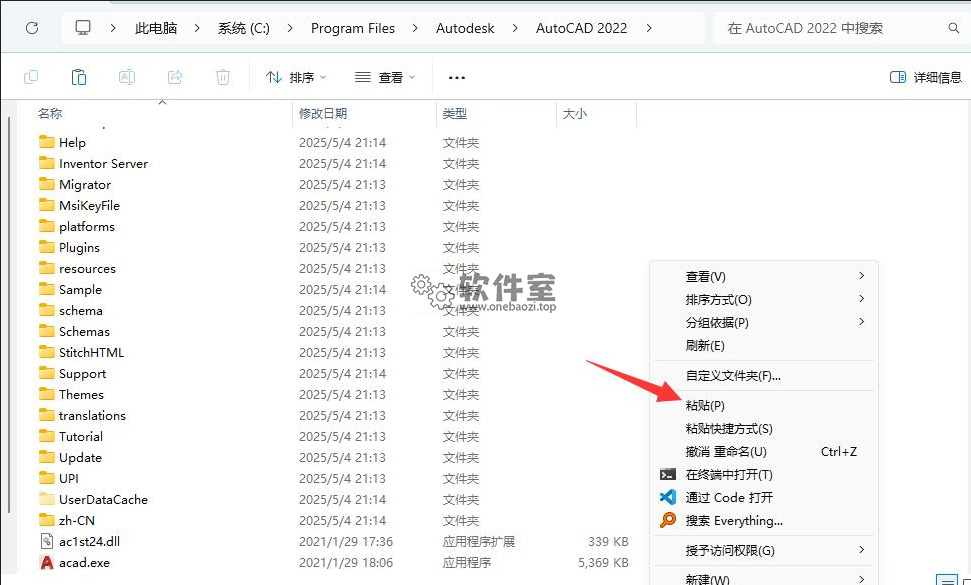The width and height of the screenshot is (971, 585).
Task: Select the MsiKeyFile folder name
Action: (x=89, y=206)
